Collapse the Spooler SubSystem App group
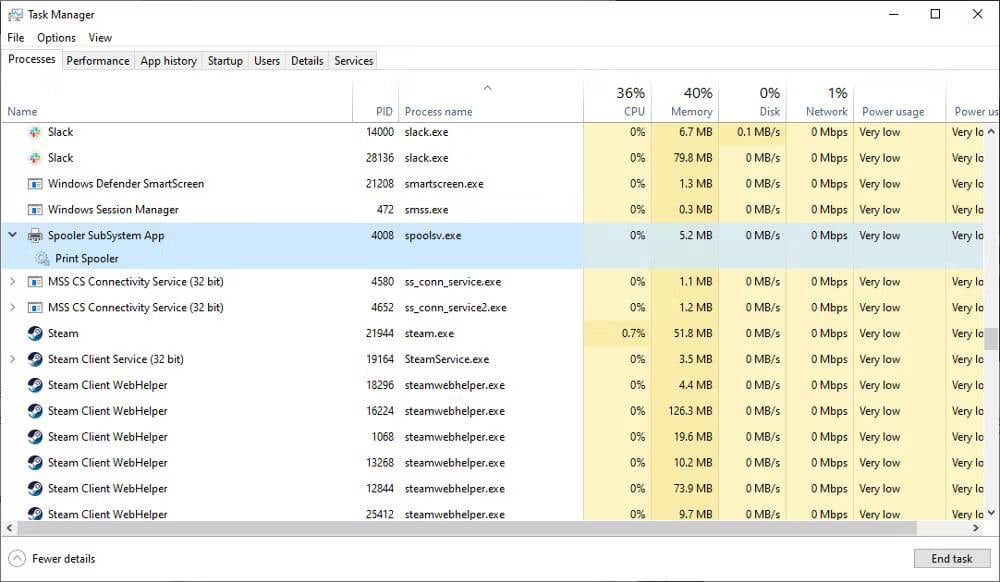The image size is (1000, 582). (x=11, y=235)
